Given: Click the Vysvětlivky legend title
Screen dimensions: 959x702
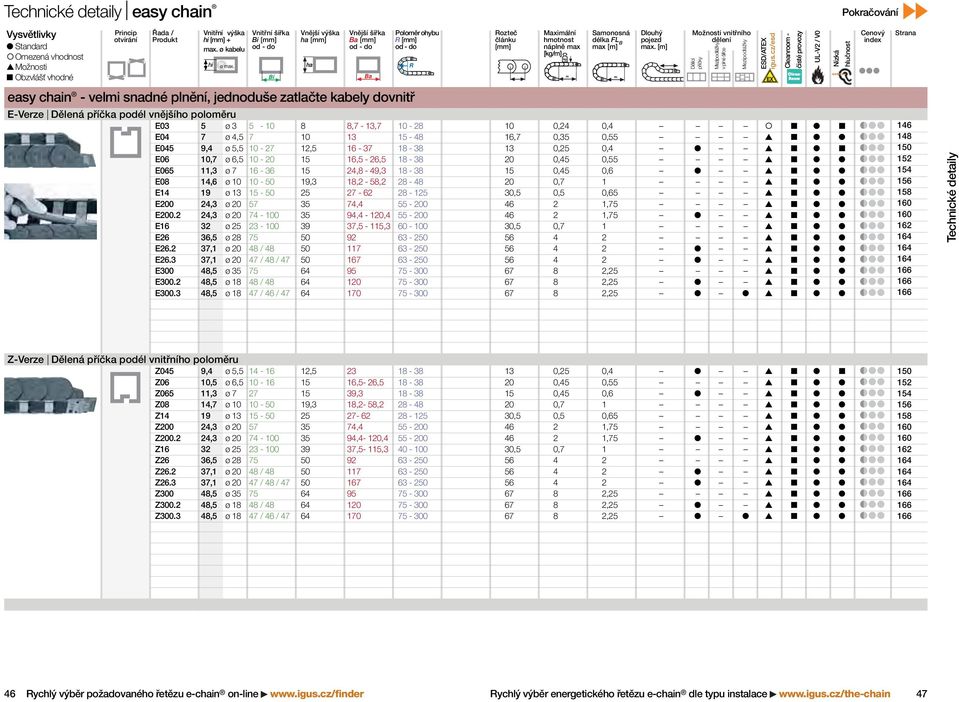Looking at the screenshot, I should [31, 35].
